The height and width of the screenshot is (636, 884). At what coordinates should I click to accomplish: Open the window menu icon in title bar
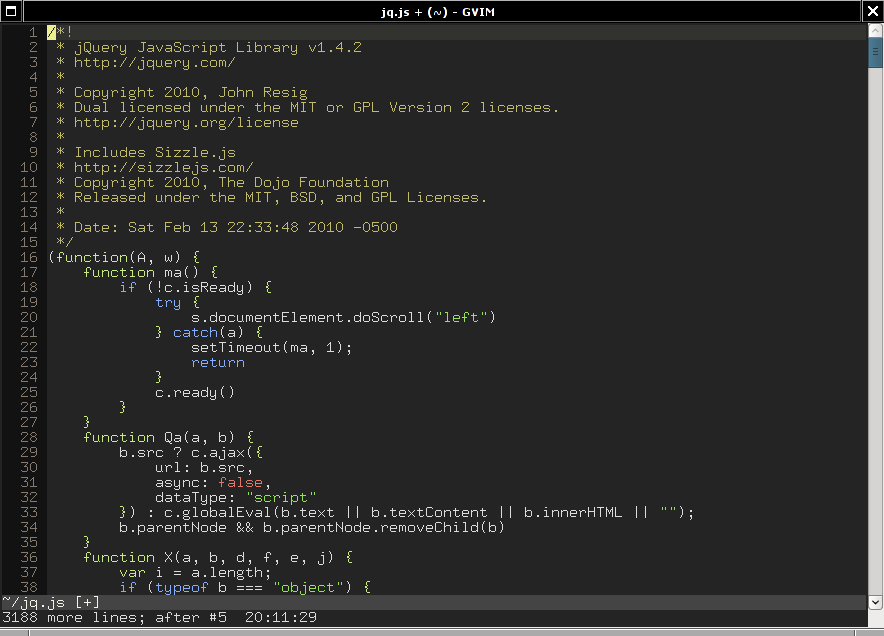click(x=11, y=11)
